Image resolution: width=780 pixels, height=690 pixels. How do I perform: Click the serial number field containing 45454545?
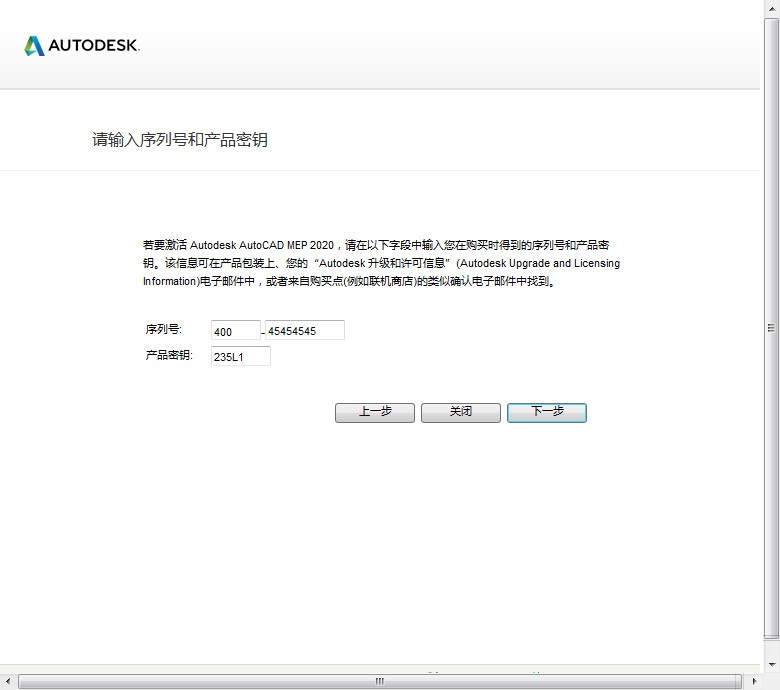click(304, 330)
